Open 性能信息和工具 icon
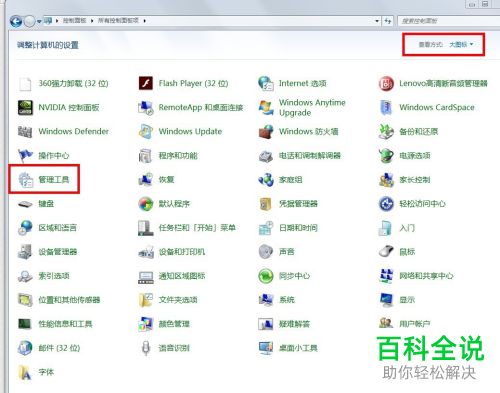 (25, 324)
